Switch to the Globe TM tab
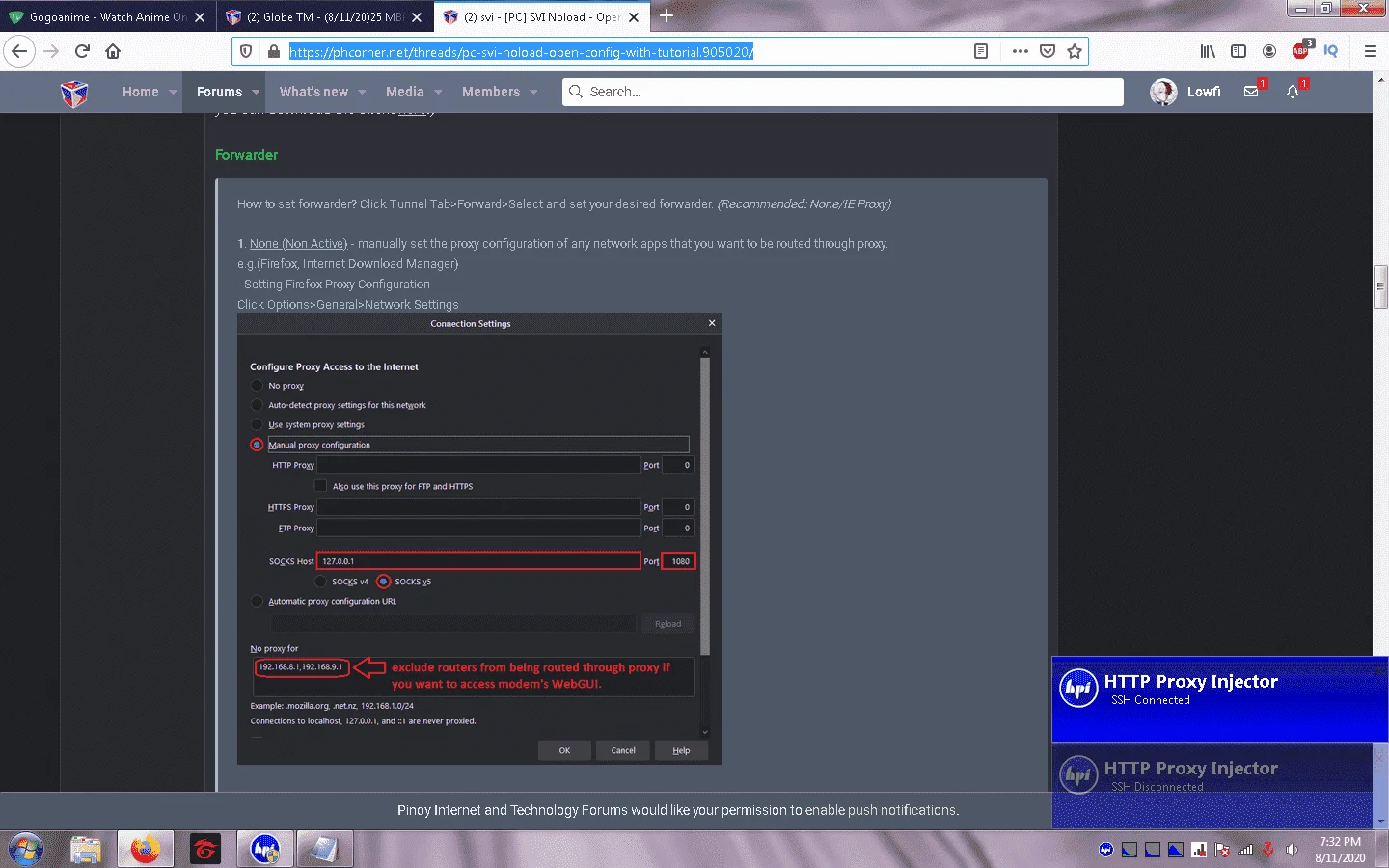1389x868 pixels. (x=324, y=17)
